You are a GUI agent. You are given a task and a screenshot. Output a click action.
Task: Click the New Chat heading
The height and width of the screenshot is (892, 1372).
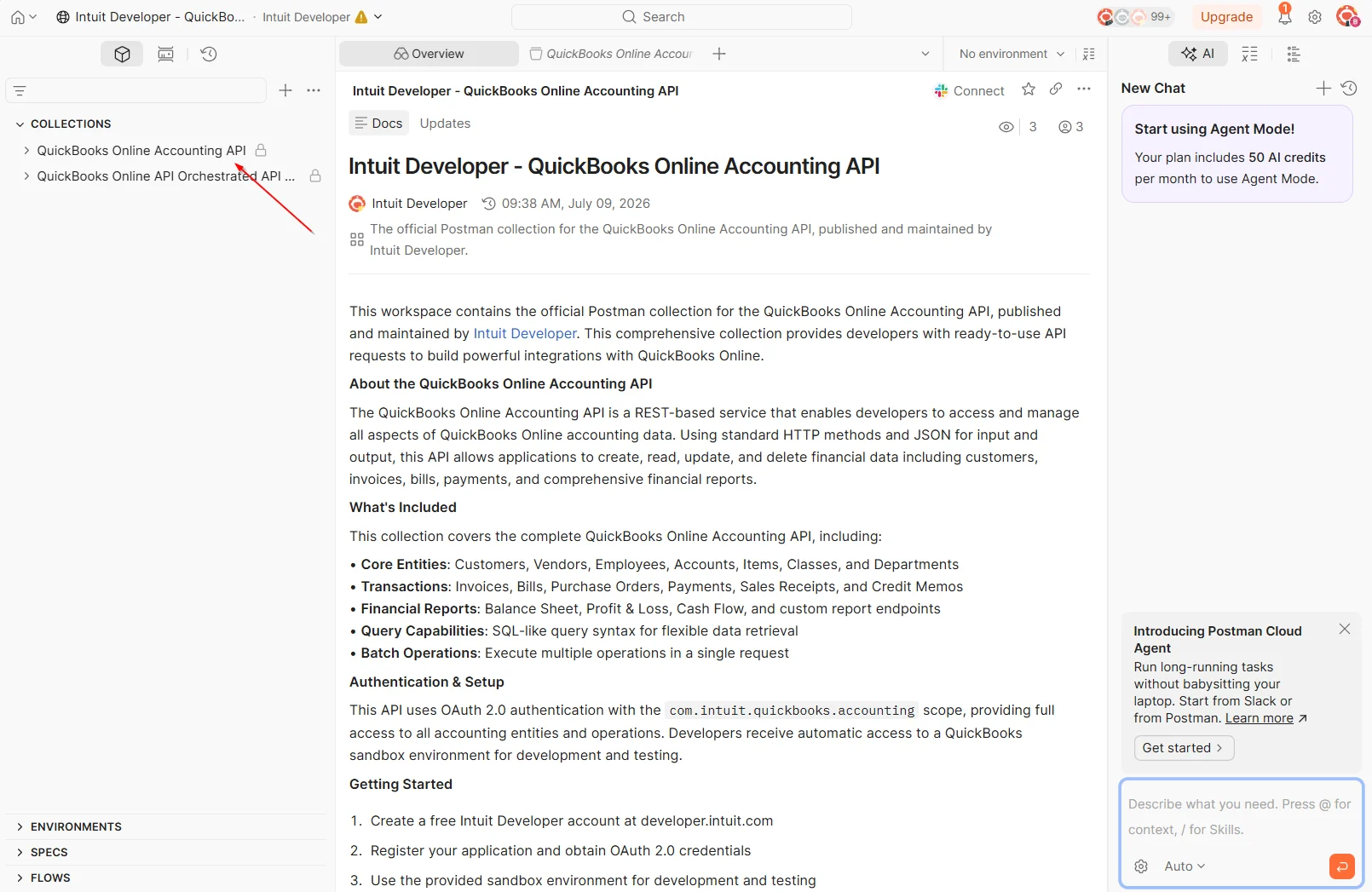pos(1153,89)
